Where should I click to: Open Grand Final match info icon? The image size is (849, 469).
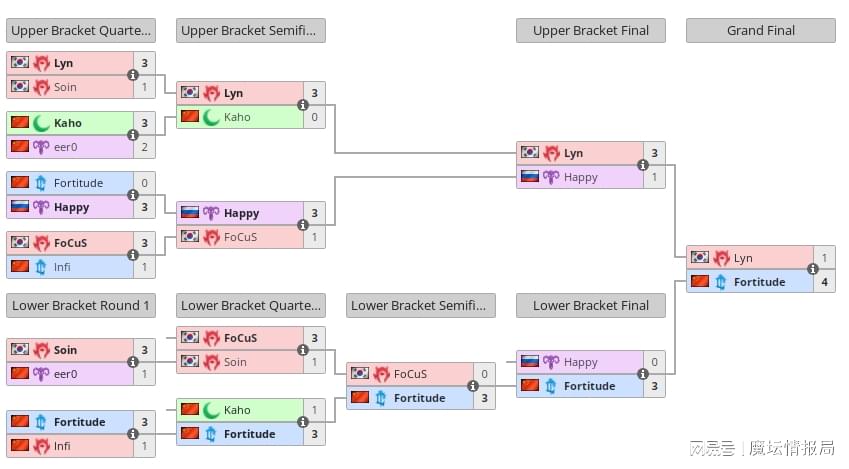click(x=813, y=269)
